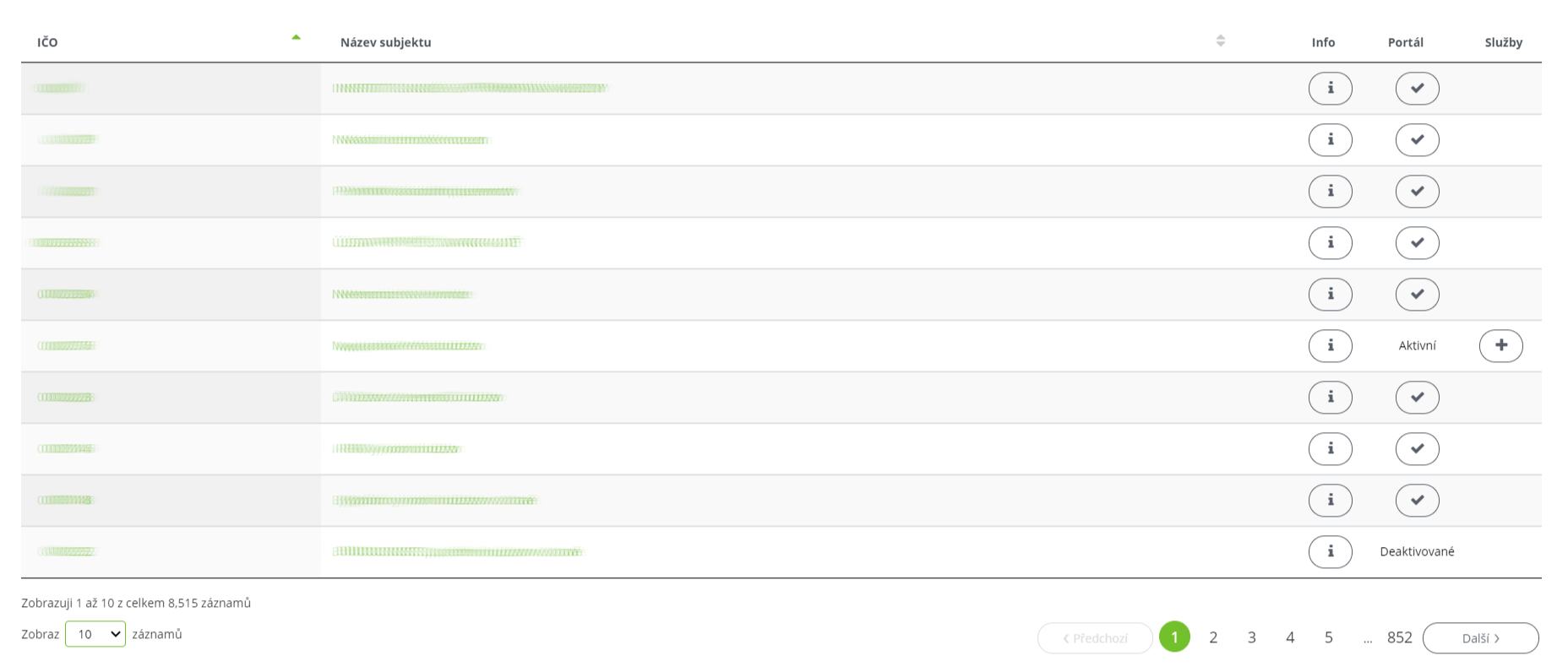The height and width of the screenshot is (672, 1568).
Task: Sort by IČO column arrow
Action: 296,37
